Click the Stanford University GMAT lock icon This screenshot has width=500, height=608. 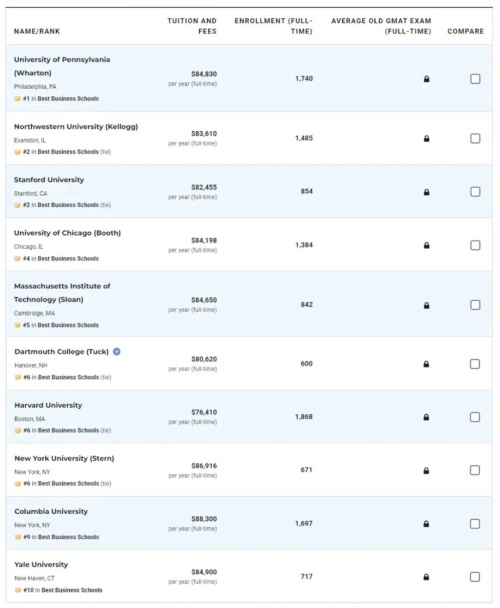(x=426, y=192)
